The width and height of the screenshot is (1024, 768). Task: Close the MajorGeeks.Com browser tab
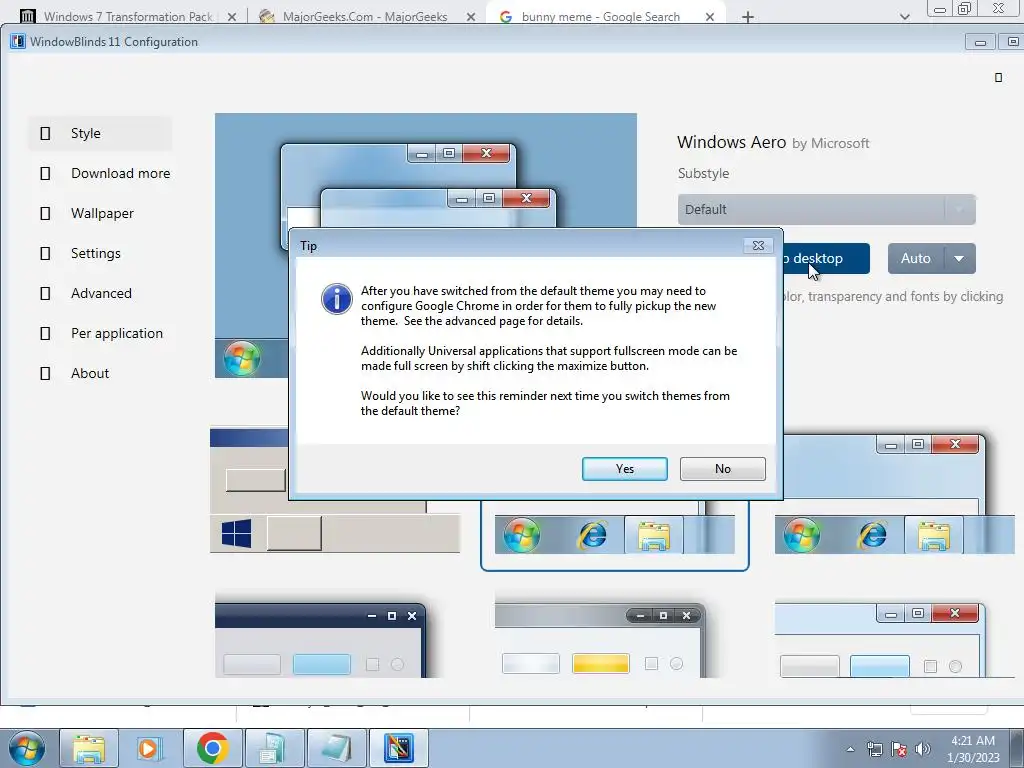click(x=470, y=17)
